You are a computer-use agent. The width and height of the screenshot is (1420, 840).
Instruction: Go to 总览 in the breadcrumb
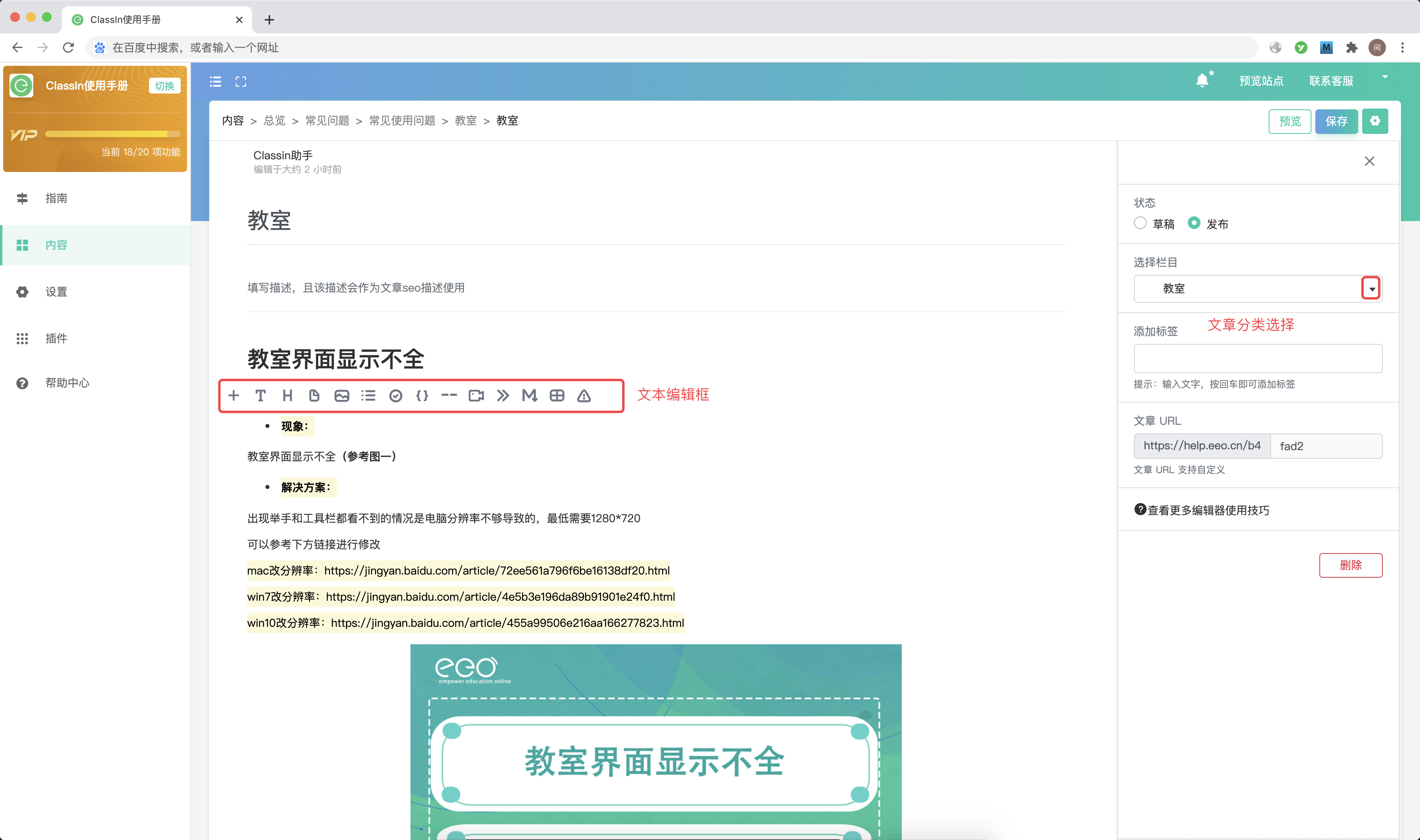(x=275, y=120)
